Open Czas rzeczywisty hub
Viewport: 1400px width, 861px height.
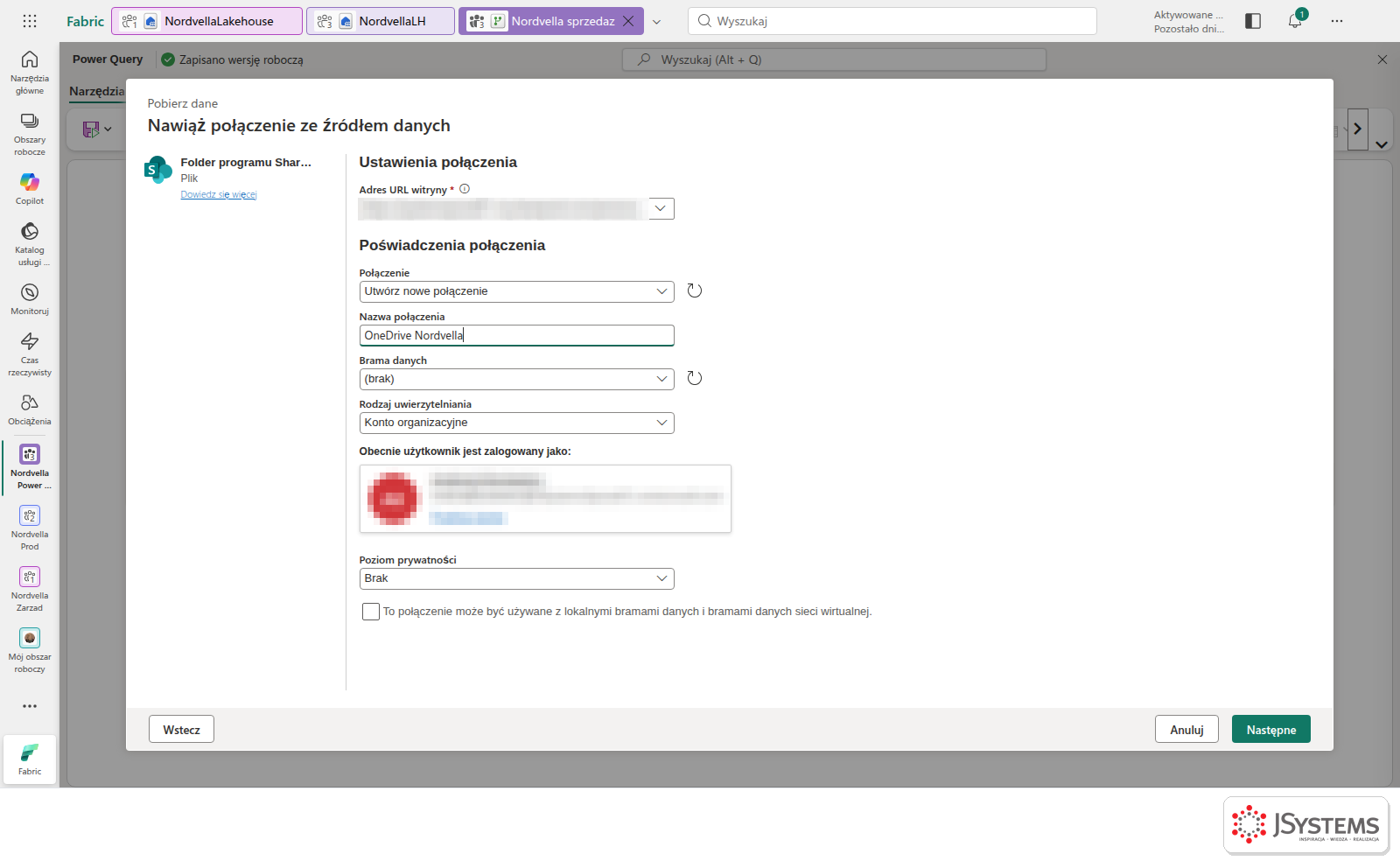pyautogui.click(x=30, y=353)
